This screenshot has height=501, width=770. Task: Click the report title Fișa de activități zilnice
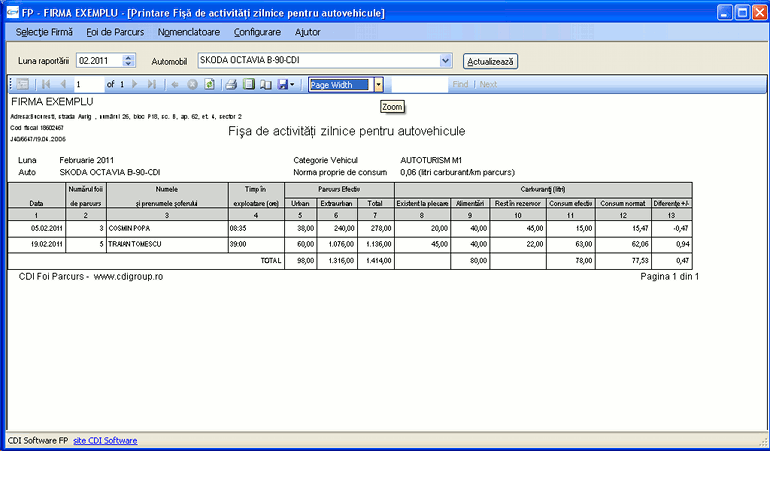pyautogui.click(x=346, y=131)
